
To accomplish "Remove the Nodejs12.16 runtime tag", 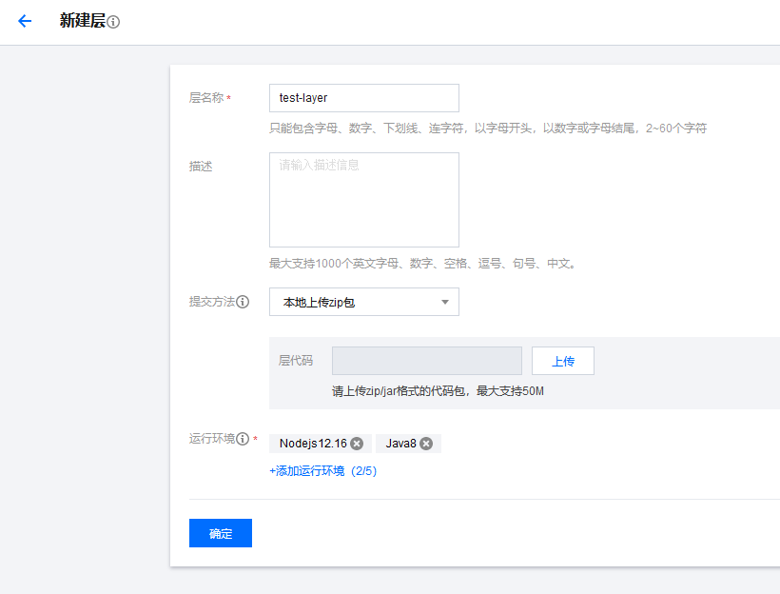I will [x=357, y=443].
